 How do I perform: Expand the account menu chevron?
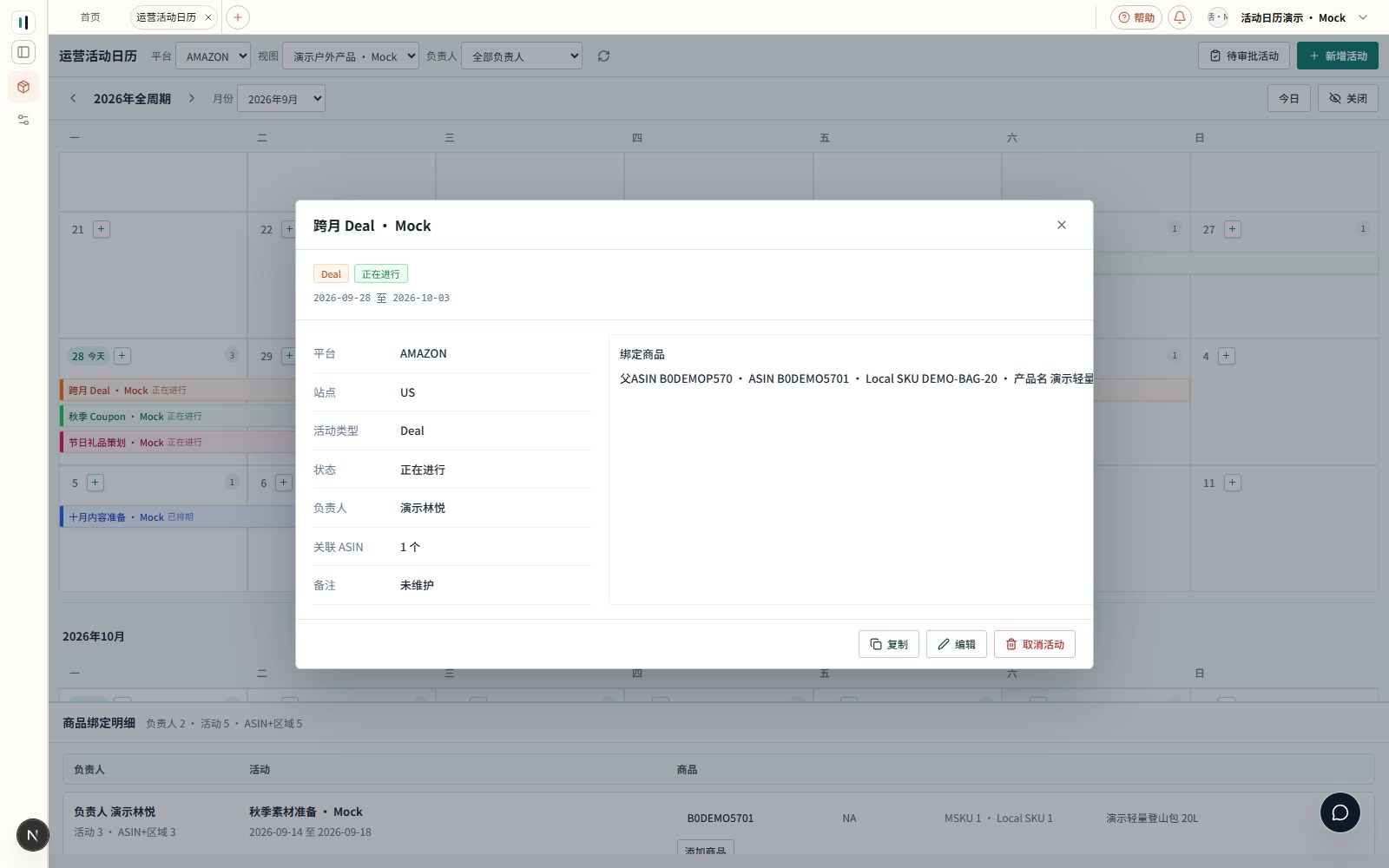1363,17
